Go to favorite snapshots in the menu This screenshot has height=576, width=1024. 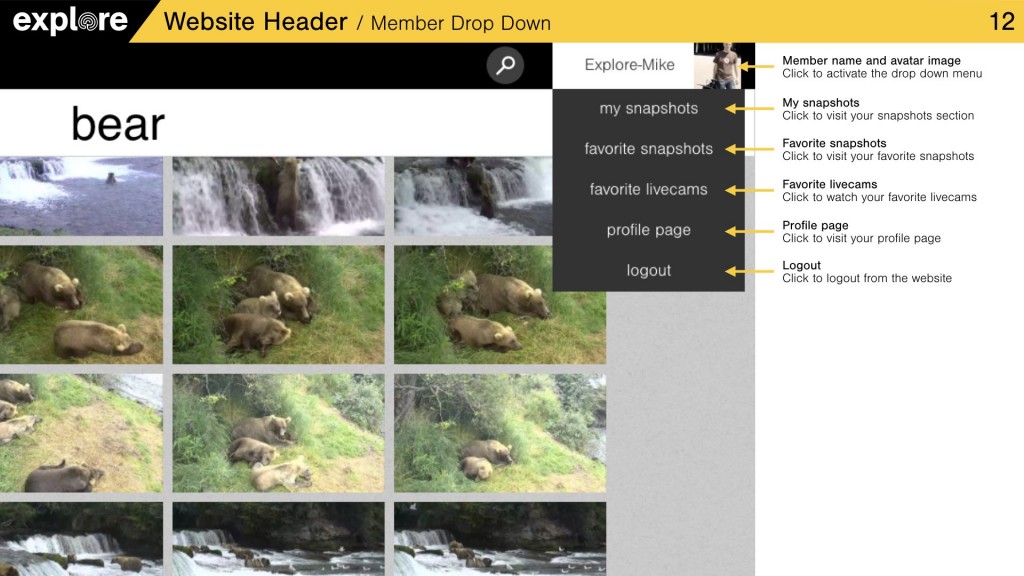[x=648, y=149]
